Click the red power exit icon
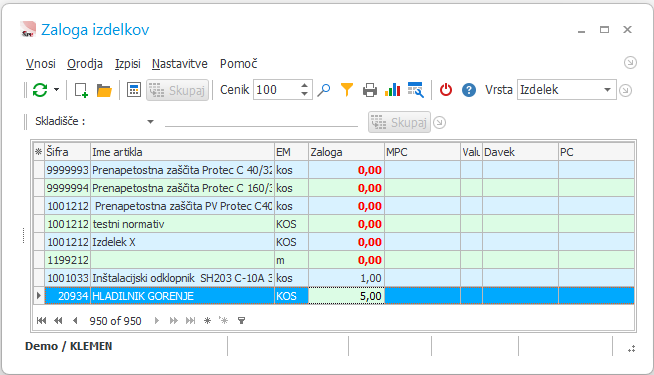This screenshot has height=375, width=654. [446, 90]
